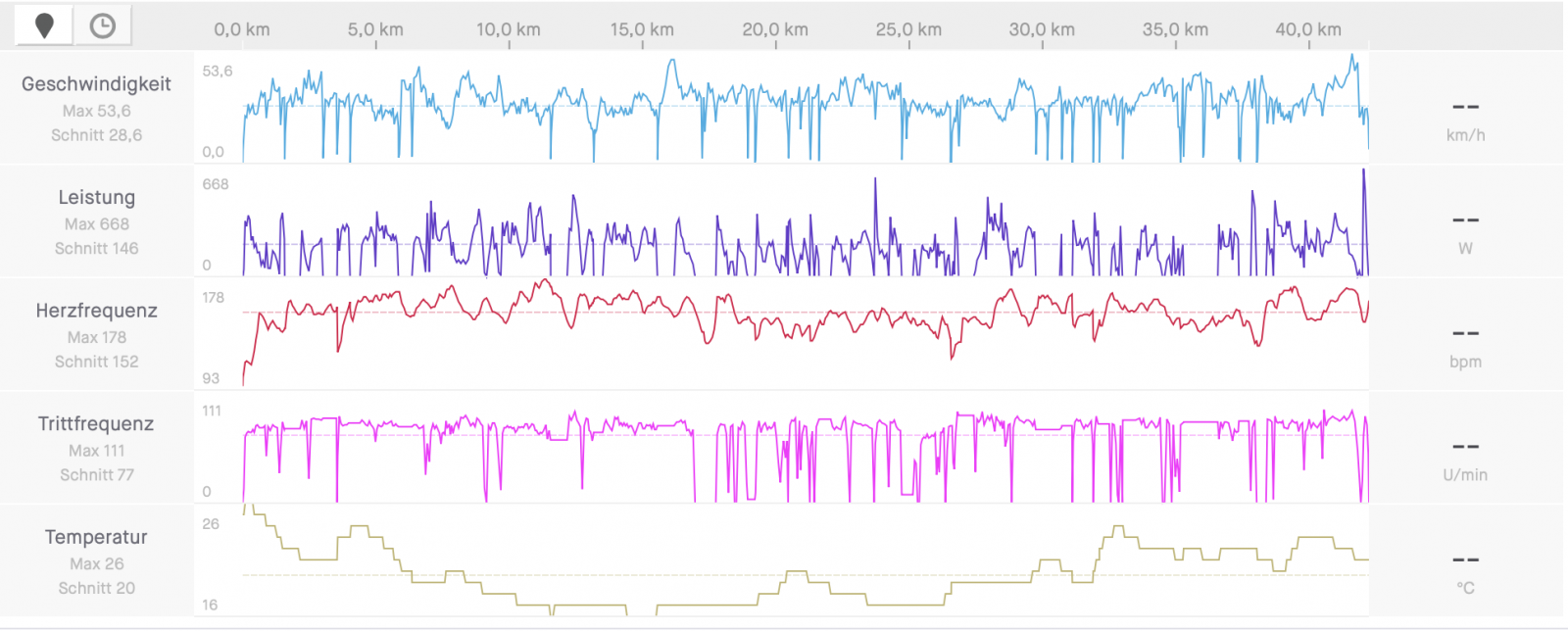1568x631 pixels.
Task: Click the Schnitt 77 cadence average
Action: (96, 475)
